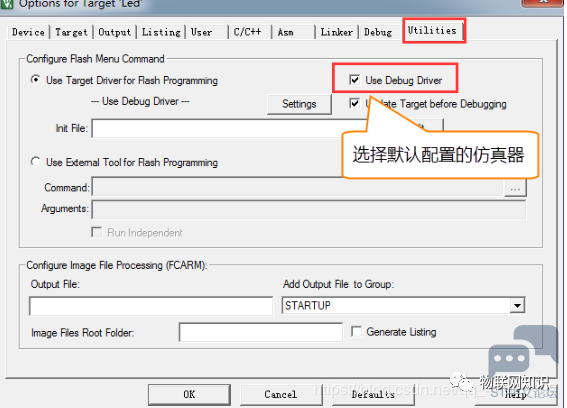
Task: Click the Settings button
Action: [299, 104]
